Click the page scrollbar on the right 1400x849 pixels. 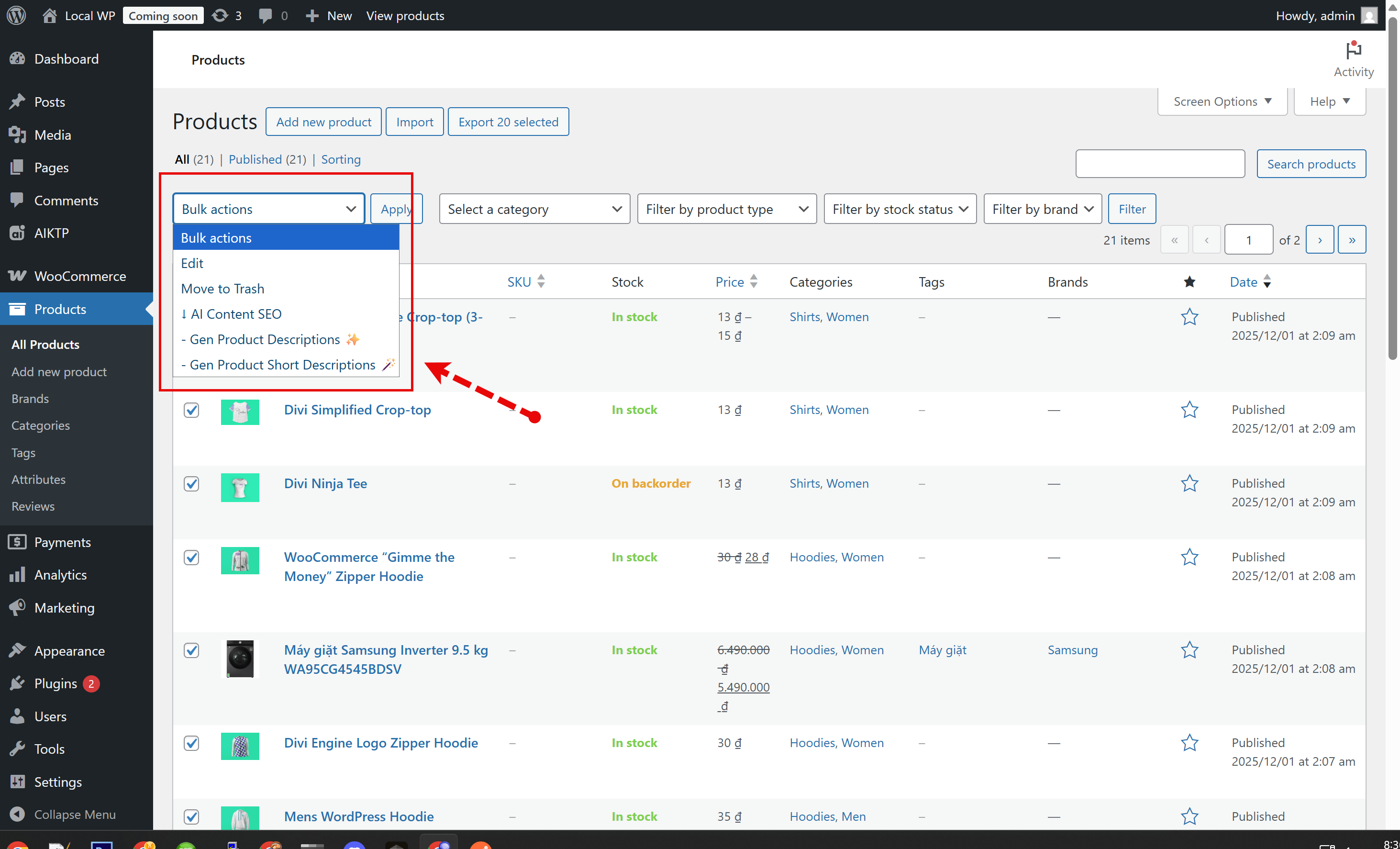[x=1393, y=188]
